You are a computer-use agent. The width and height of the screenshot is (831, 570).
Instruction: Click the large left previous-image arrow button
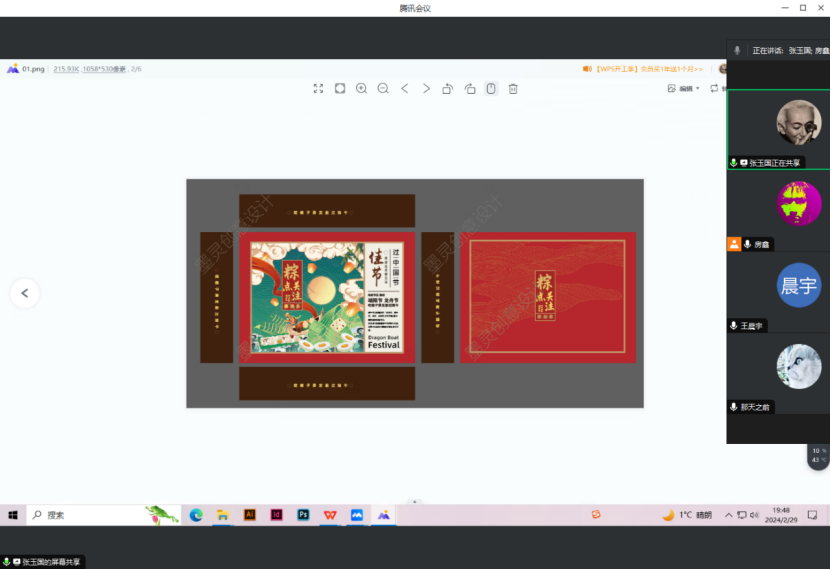[25, 293]
